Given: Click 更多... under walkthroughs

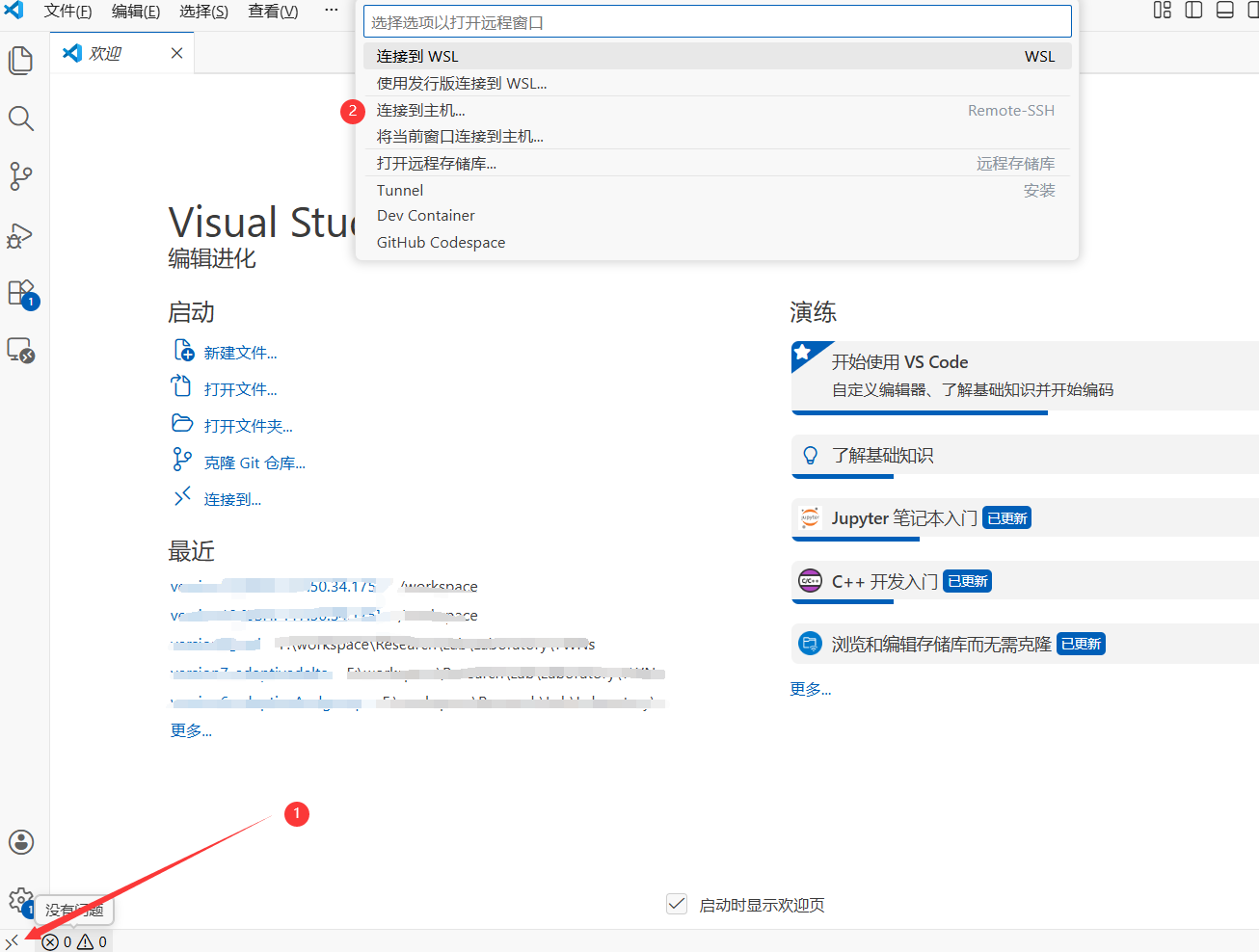Looking at the screenshot, I should (811, 689).
